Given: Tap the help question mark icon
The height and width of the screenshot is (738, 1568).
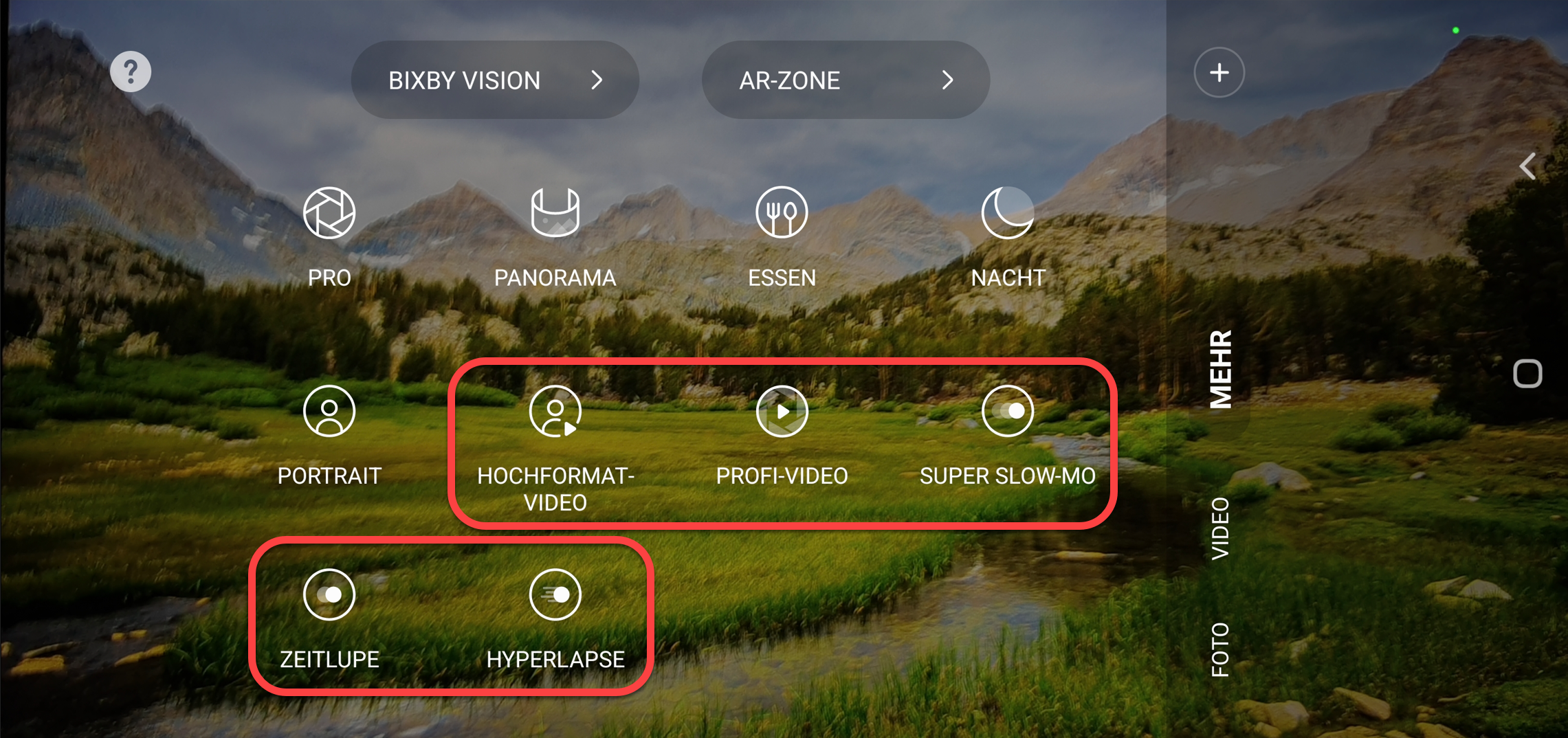Looking at the screenshot, I should click(131, 71).
